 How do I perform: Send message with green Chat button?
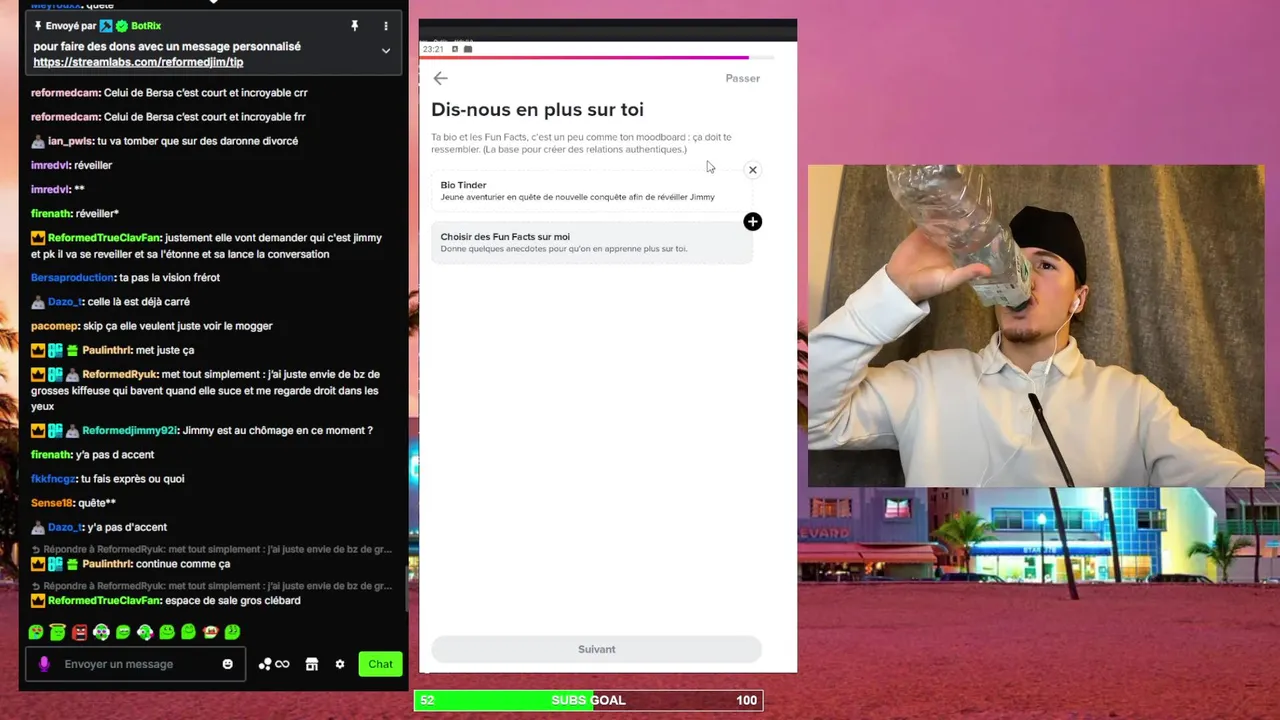click(380, 664)
